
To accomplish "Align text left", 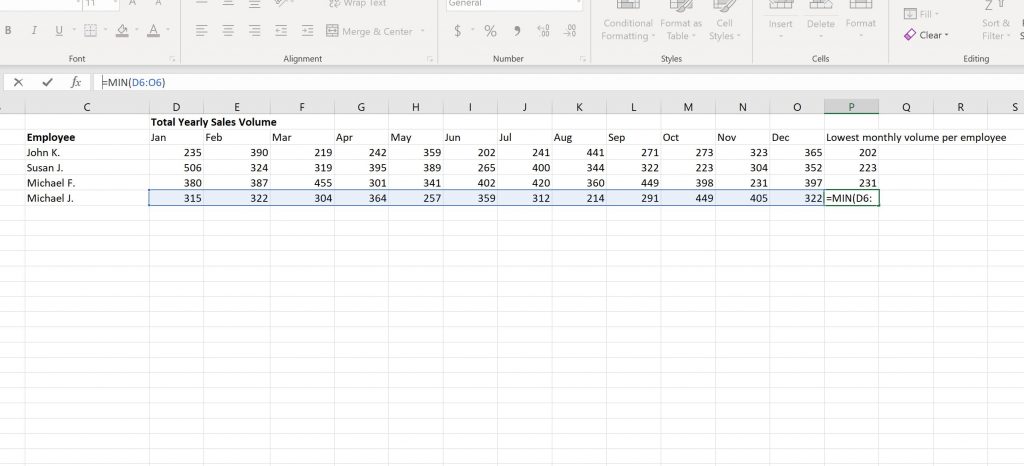I will (x=201, y=31).
